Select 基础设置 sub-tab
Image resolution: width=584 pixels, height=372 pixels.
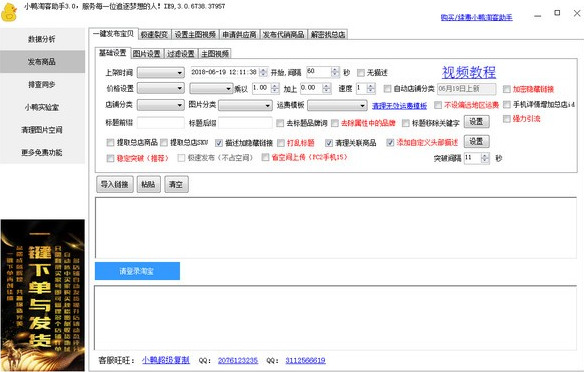point(112,53)
